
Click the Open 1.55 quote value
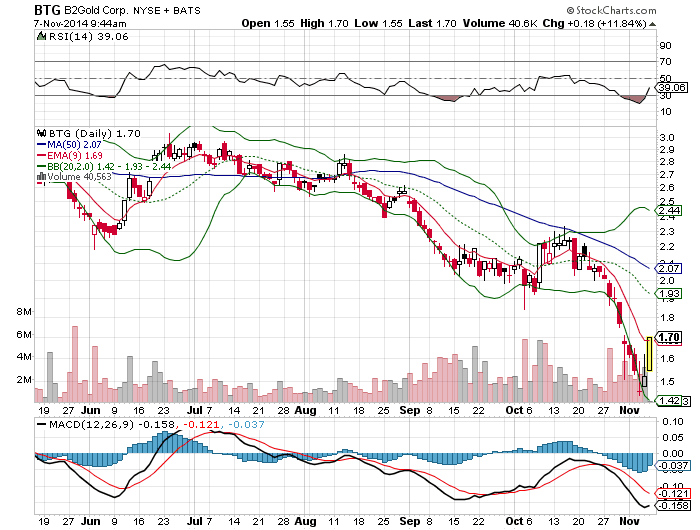(x=268, y=23)
